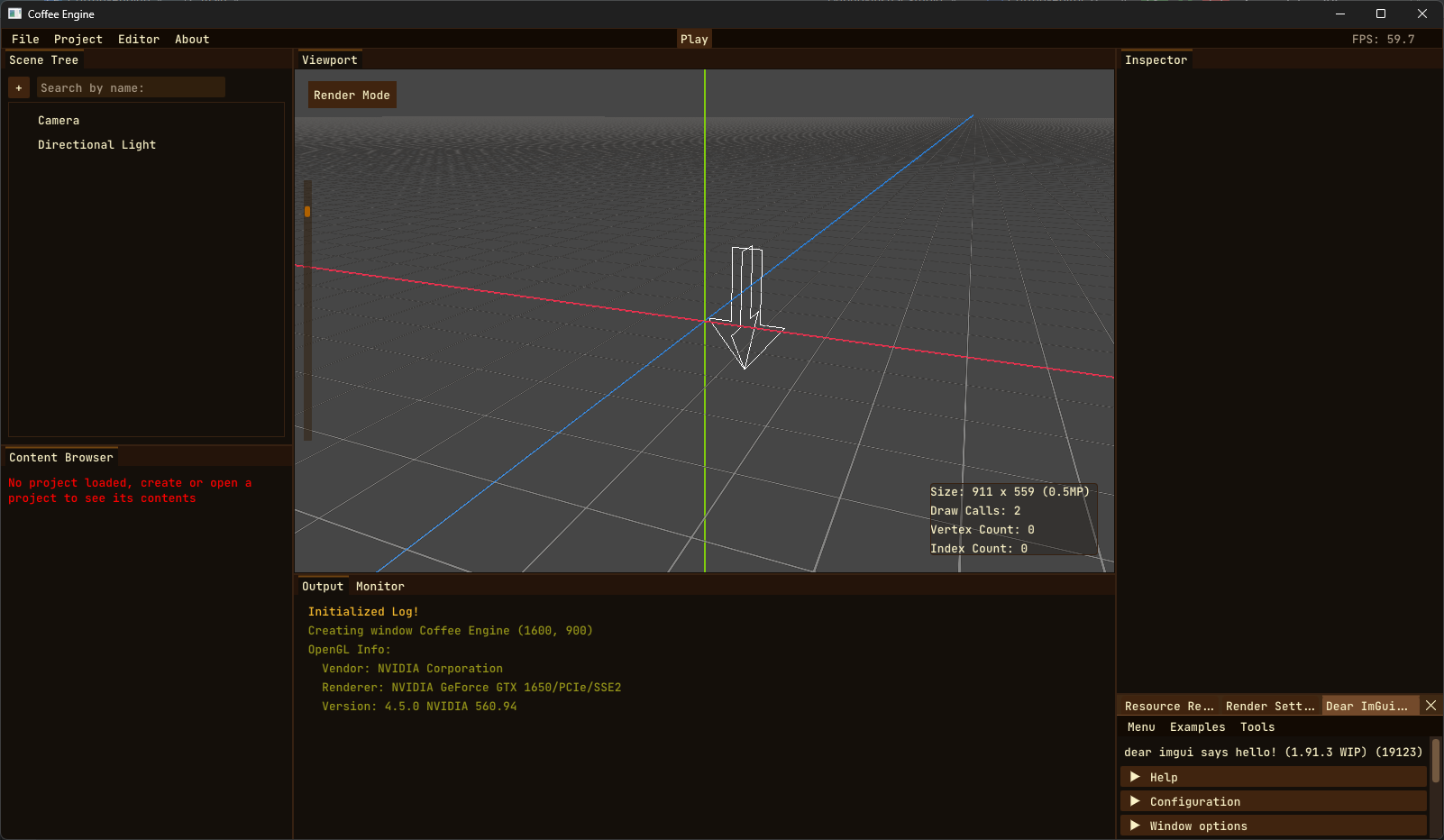The height and width of the screenshot is (840, 1444).
Task: Open the File menu
Action: pyautogui.click(x=25, y=39)
